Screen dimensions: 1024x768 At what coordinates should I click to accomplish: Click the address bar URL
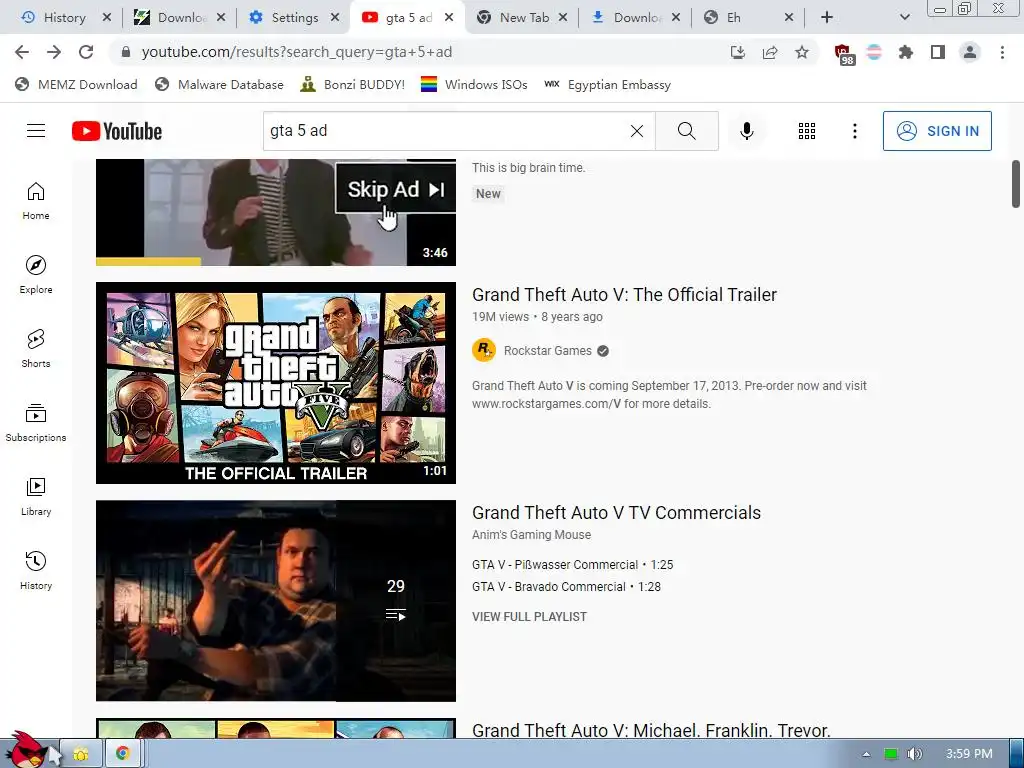tap(296, 52)
